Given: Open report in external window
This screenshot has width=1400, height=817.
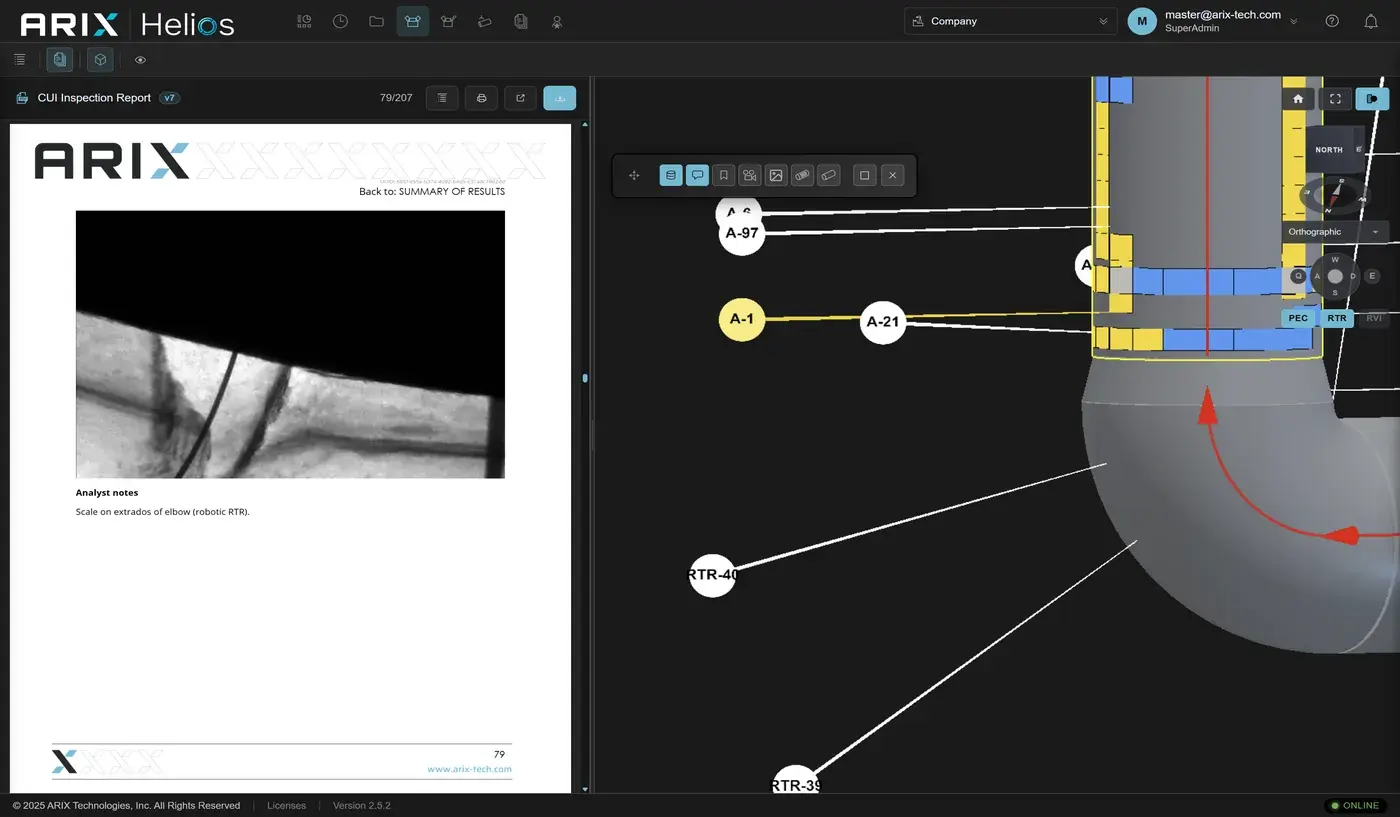Looking at the screenshot, I should click(x=520, y=98).
